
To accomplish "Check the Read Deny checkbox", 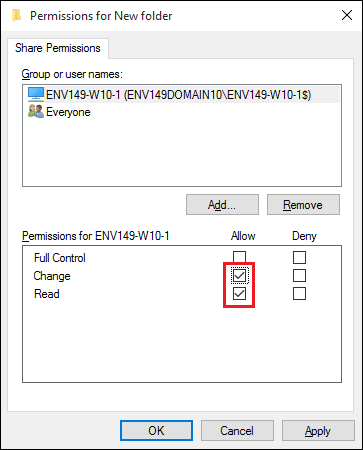I will click(x=299, y=294).
